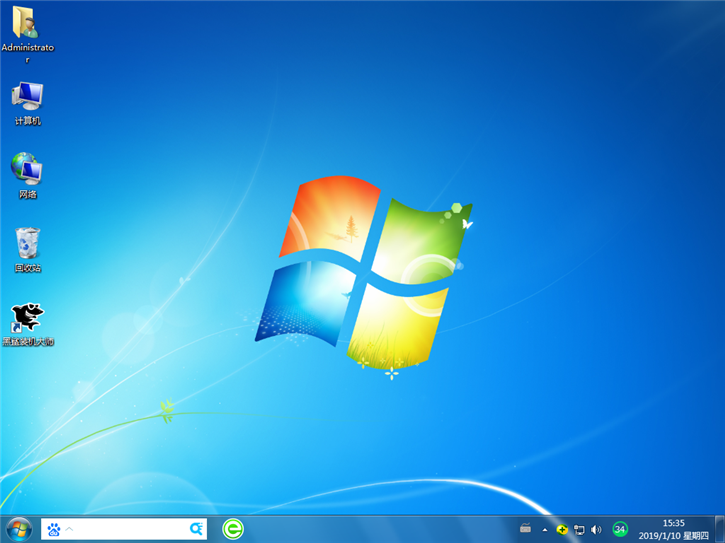Click the Show Desktop strip at taskbar end
The image size is (725, 543).
(720, 529)
